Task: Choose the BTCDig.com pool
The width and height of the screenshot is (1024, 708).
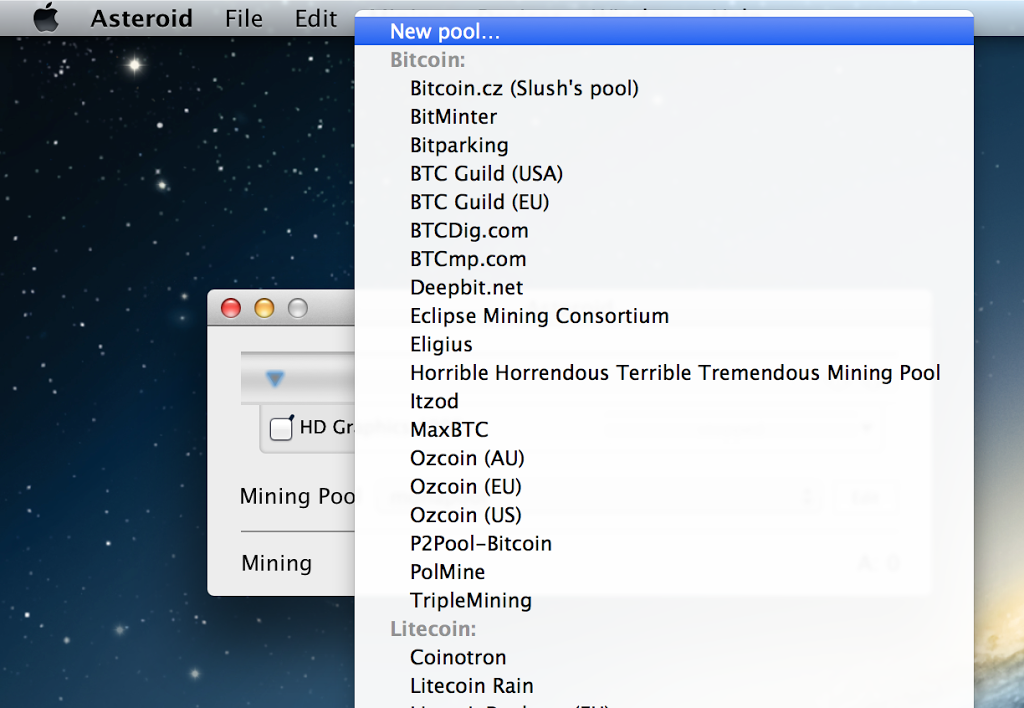Action: pos(664,231)
